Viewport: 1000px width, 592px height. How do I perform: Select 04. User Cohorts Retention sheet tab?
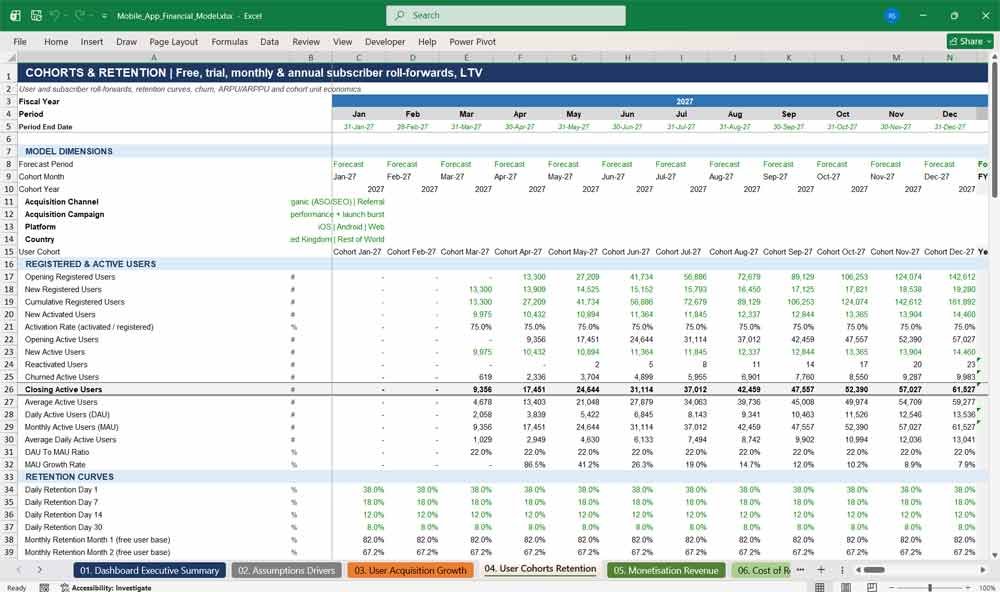pos(540,569)
